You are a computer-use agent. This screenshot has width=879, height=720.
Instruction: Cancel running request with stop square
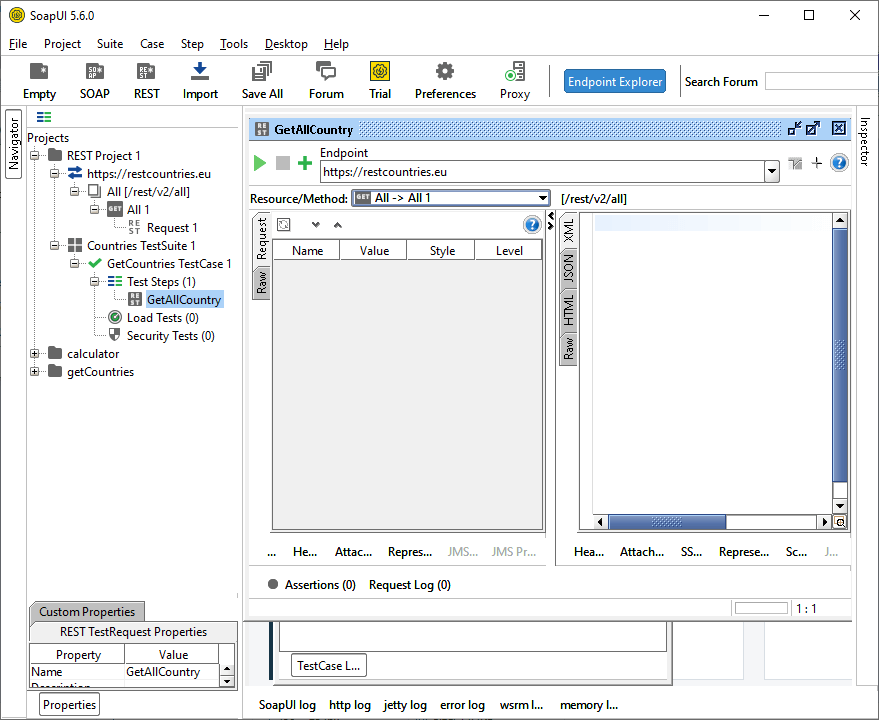[283, 163]
